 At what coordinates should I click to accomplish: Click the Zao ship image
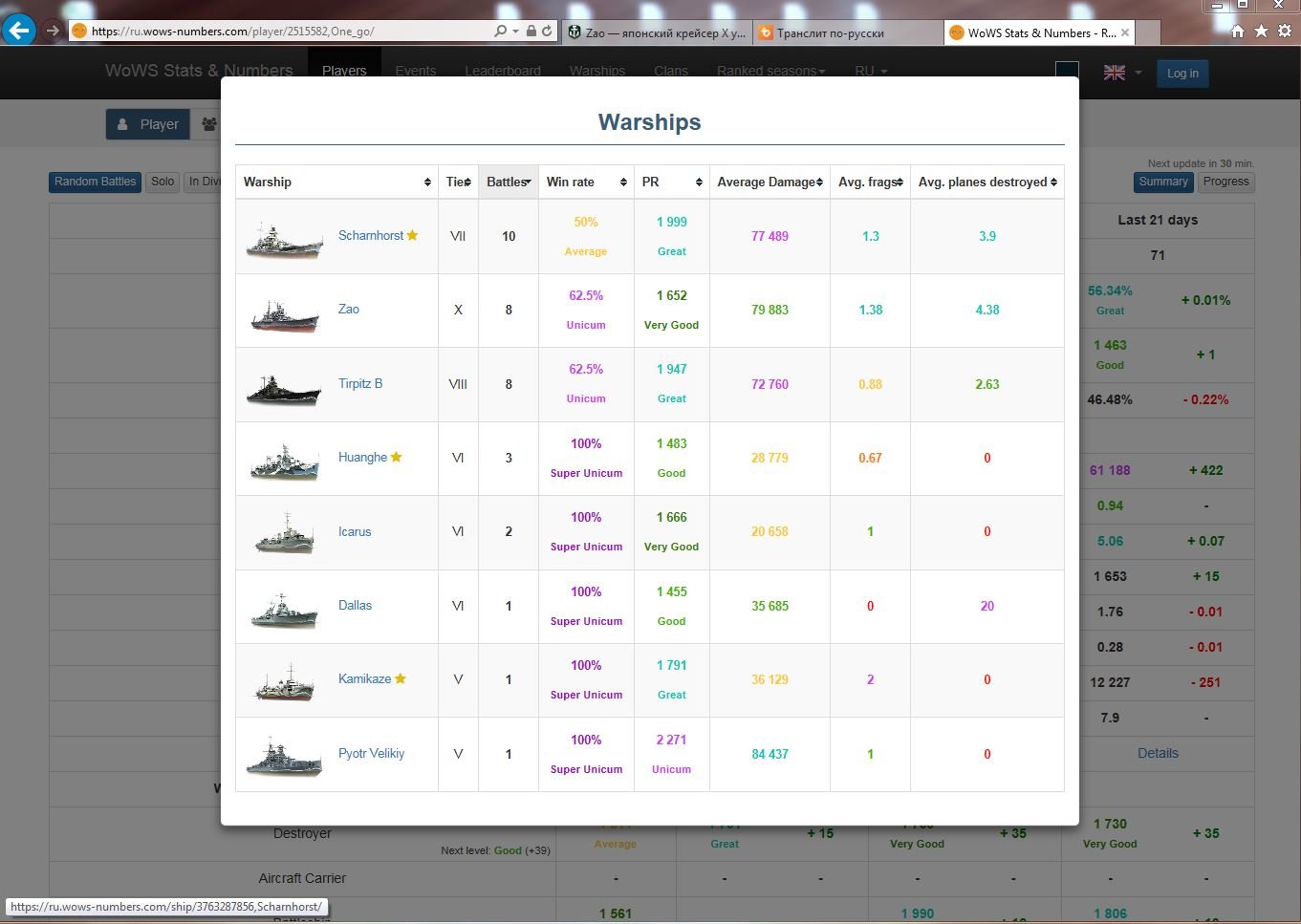point(284,312)
